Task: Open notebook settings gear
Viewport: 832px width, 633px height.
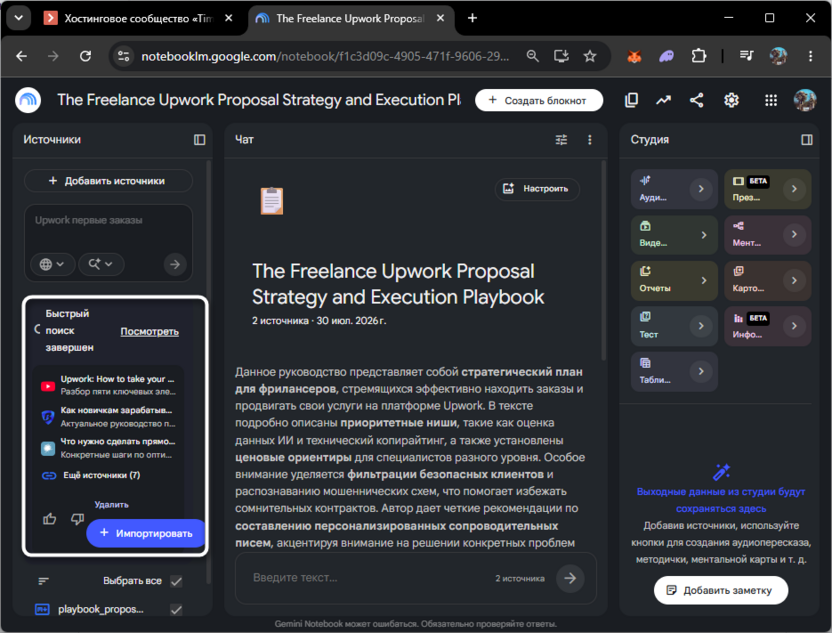Action: 731,100
